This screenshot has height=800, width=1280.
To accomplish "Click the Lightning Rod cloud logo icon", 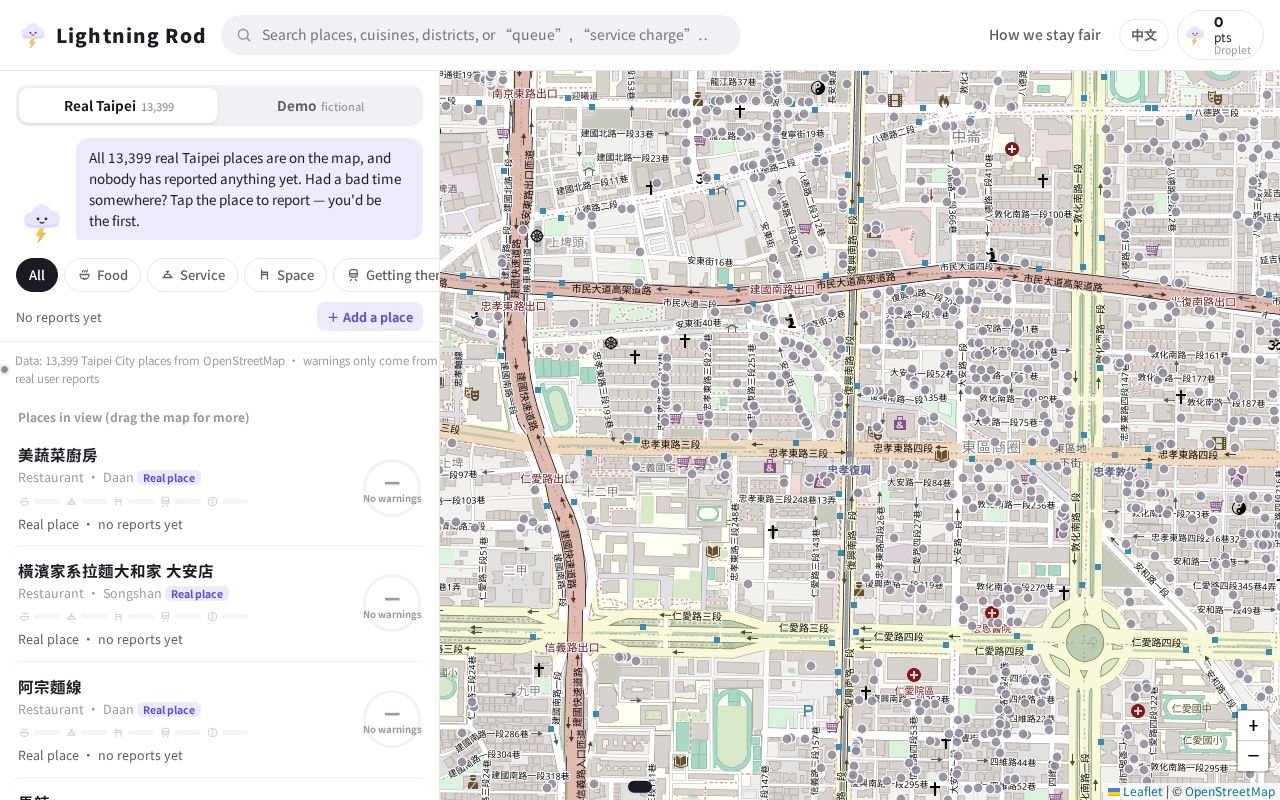I will coord(33,36).
